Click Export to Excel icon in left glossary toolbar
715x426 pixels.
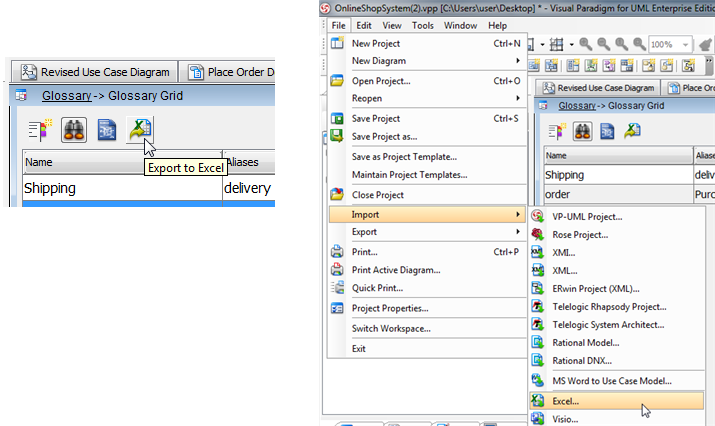pos(140,130)
